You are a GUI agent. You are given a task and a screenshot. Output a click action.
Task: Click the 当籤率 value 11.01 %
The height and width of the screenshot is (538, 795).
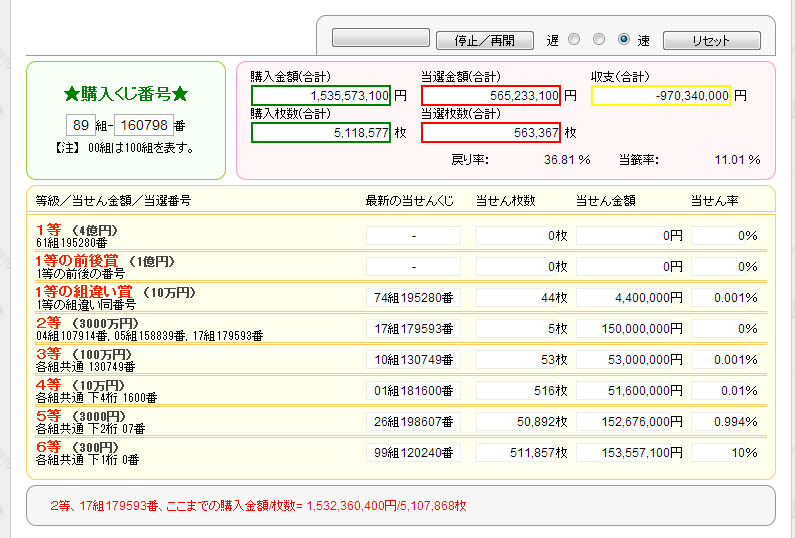(x=737, y=160)
